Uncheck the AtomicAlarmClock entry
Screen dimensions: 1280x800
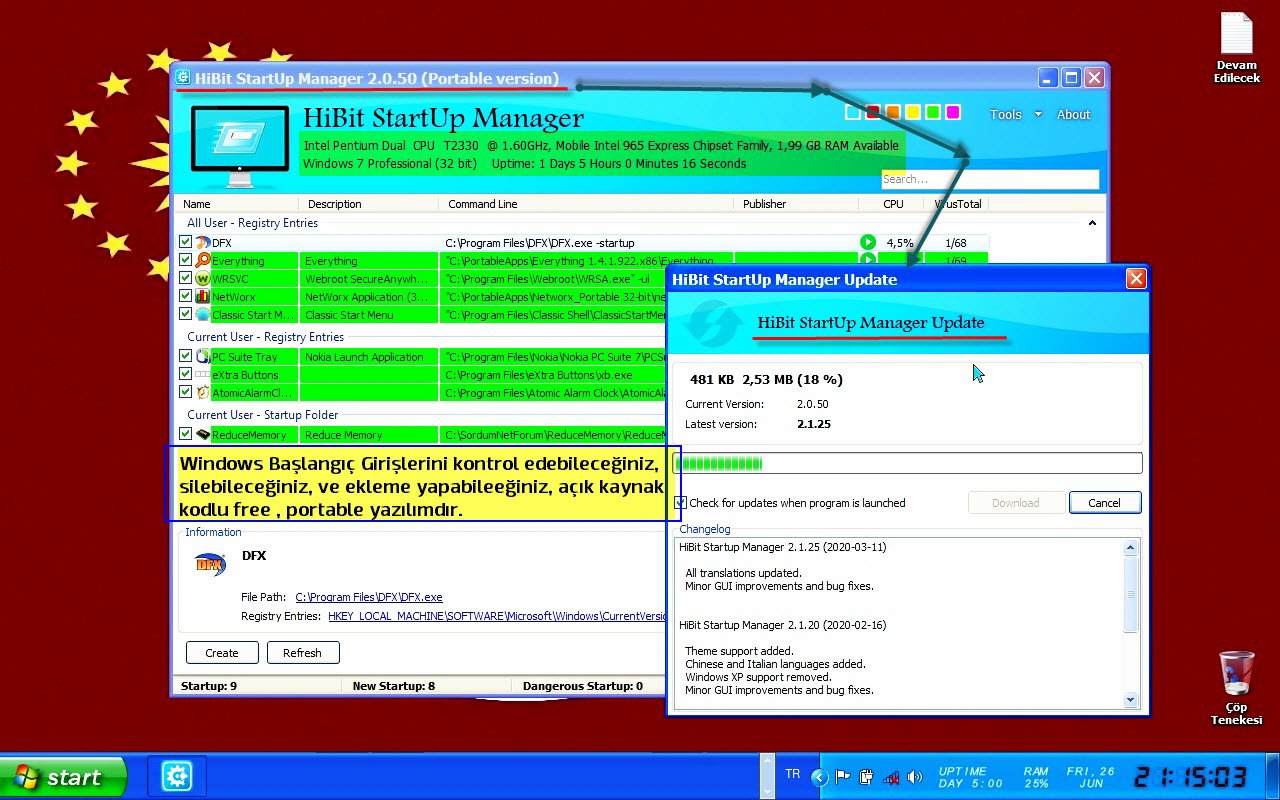tap(186, 393)
